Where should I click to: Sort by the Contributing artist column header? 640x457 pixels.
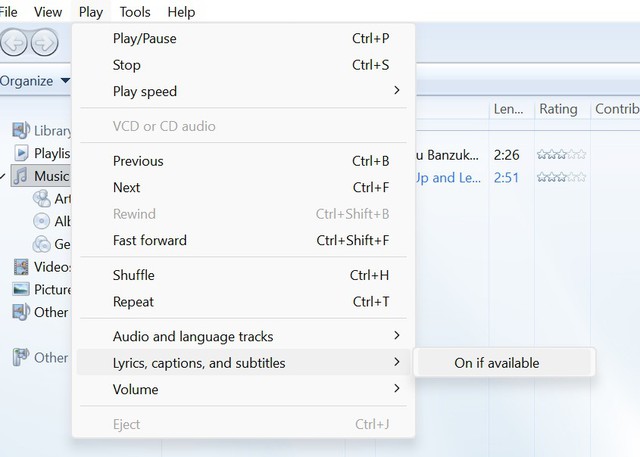[616, 109]
